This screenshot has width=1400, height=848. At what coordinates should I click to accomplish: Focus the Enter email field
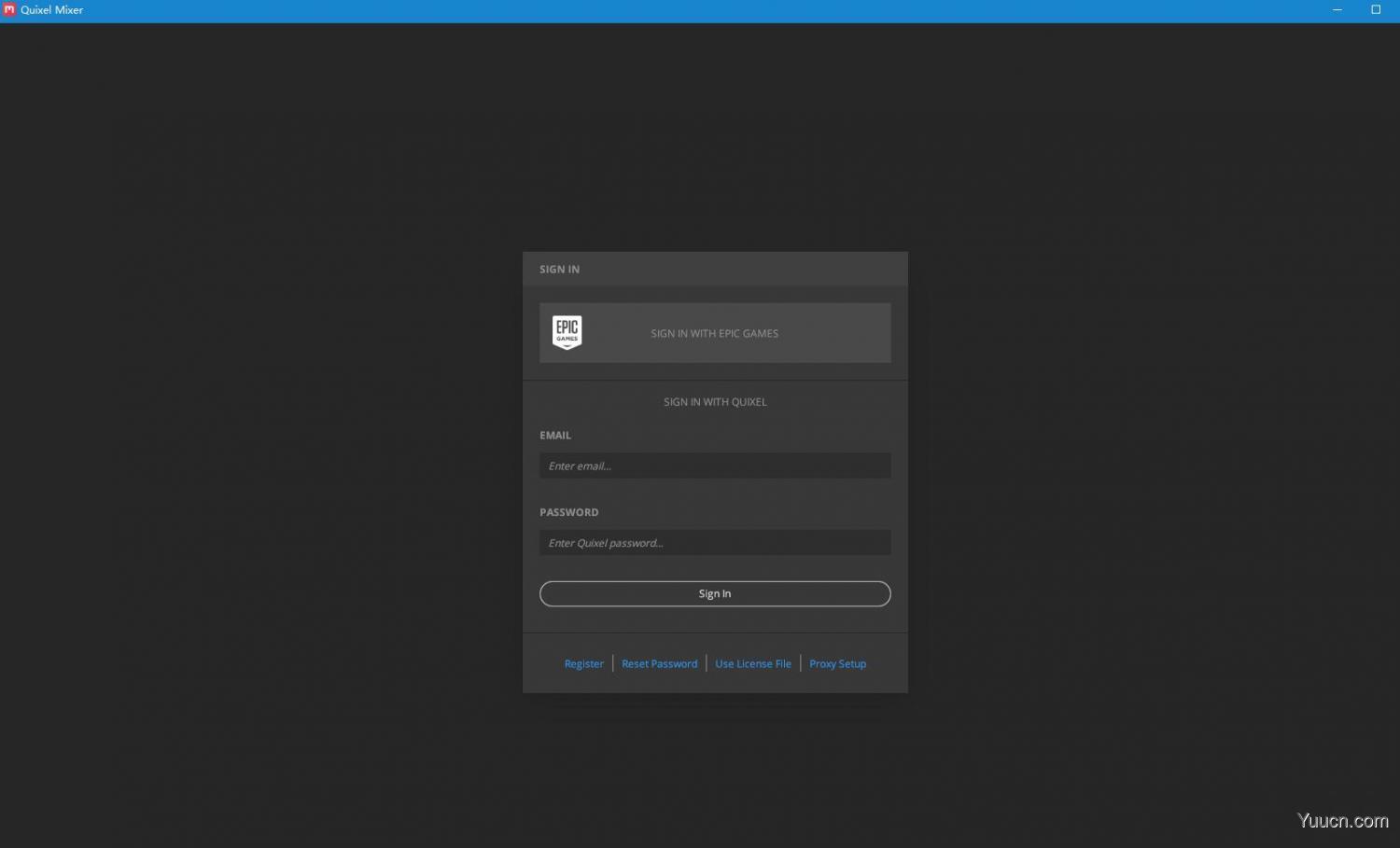pyautogui.click(x=715, y=466)
